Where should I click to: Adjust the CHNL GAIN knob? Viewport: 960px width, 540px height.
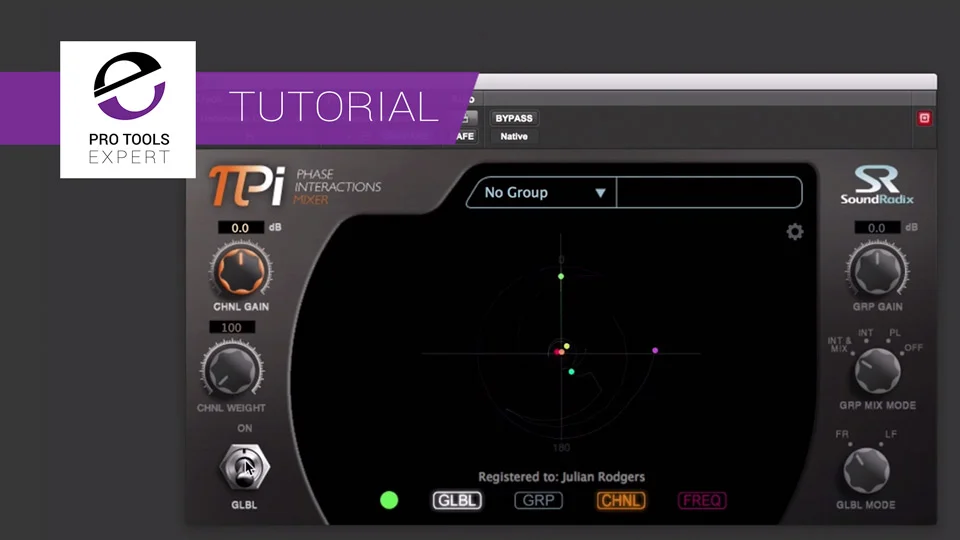(x=241, y=270)
